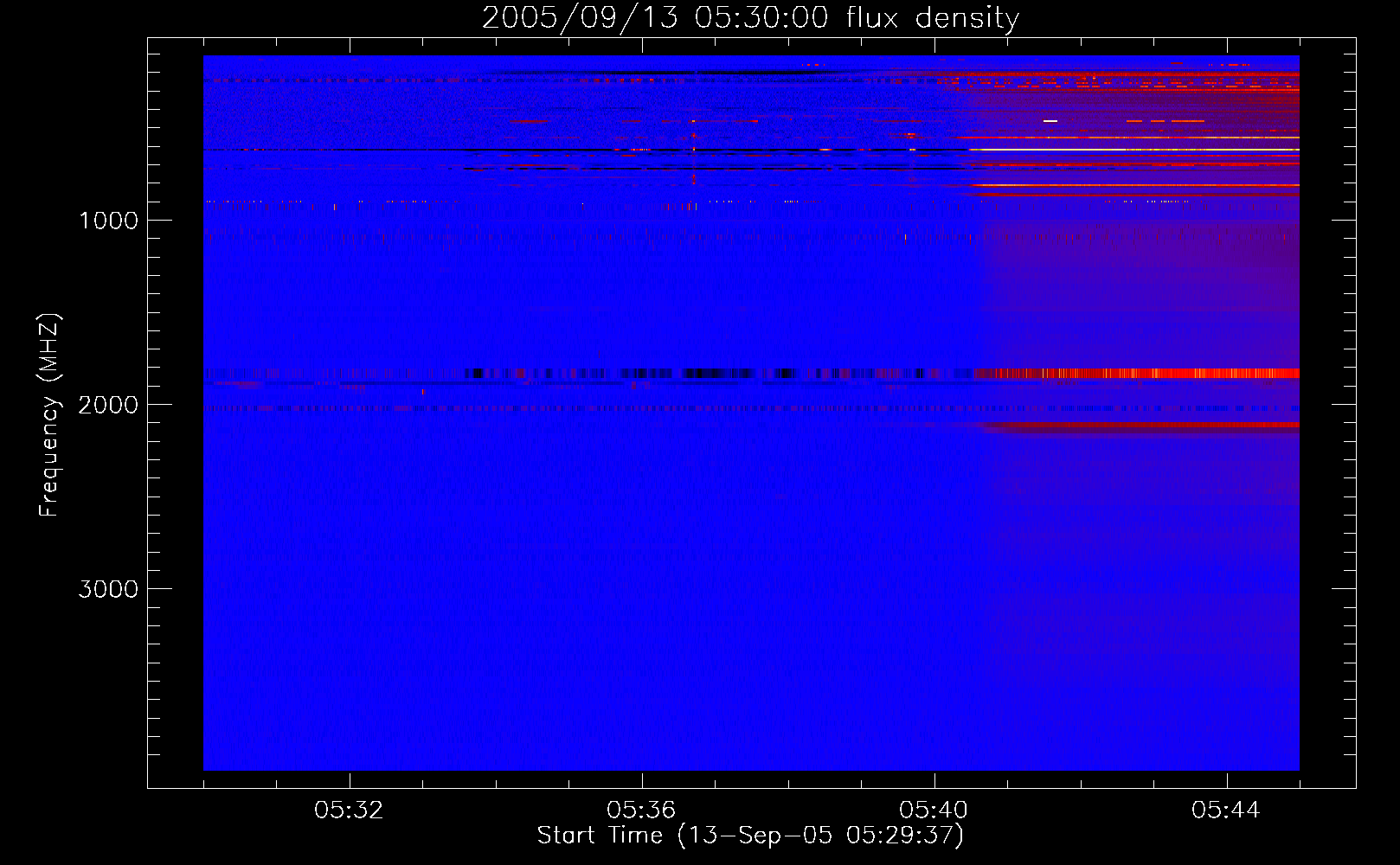The image size is (1400, 865).
Task: Click the red emission band just below 2000 MHz
Action: pyautogui.click(x=1140, y=425)
